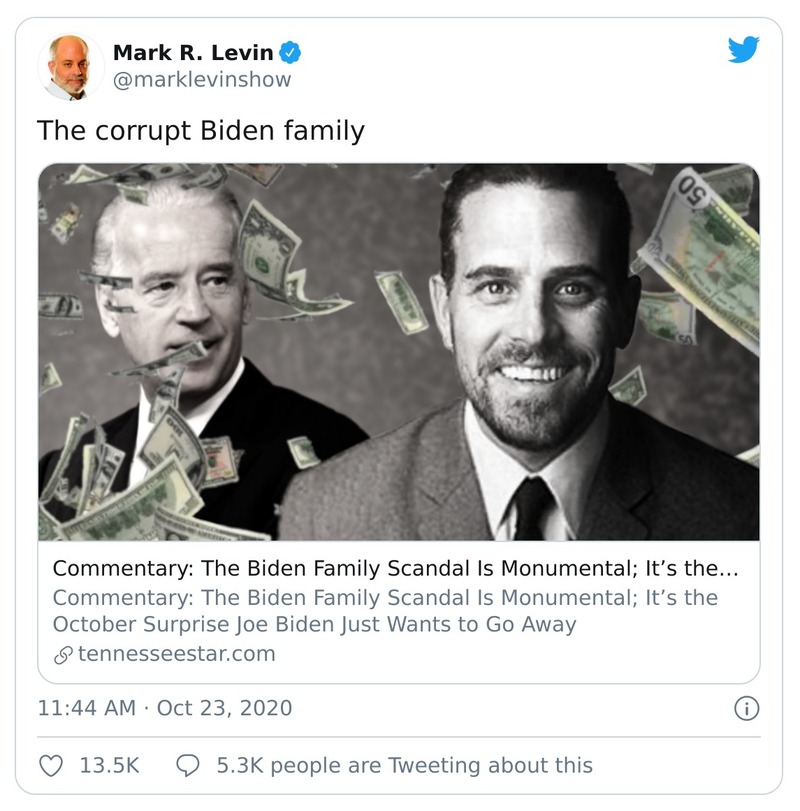Click the Twitter bird logo
This screenshot has height=811, width=800.
tap(744, 50)
